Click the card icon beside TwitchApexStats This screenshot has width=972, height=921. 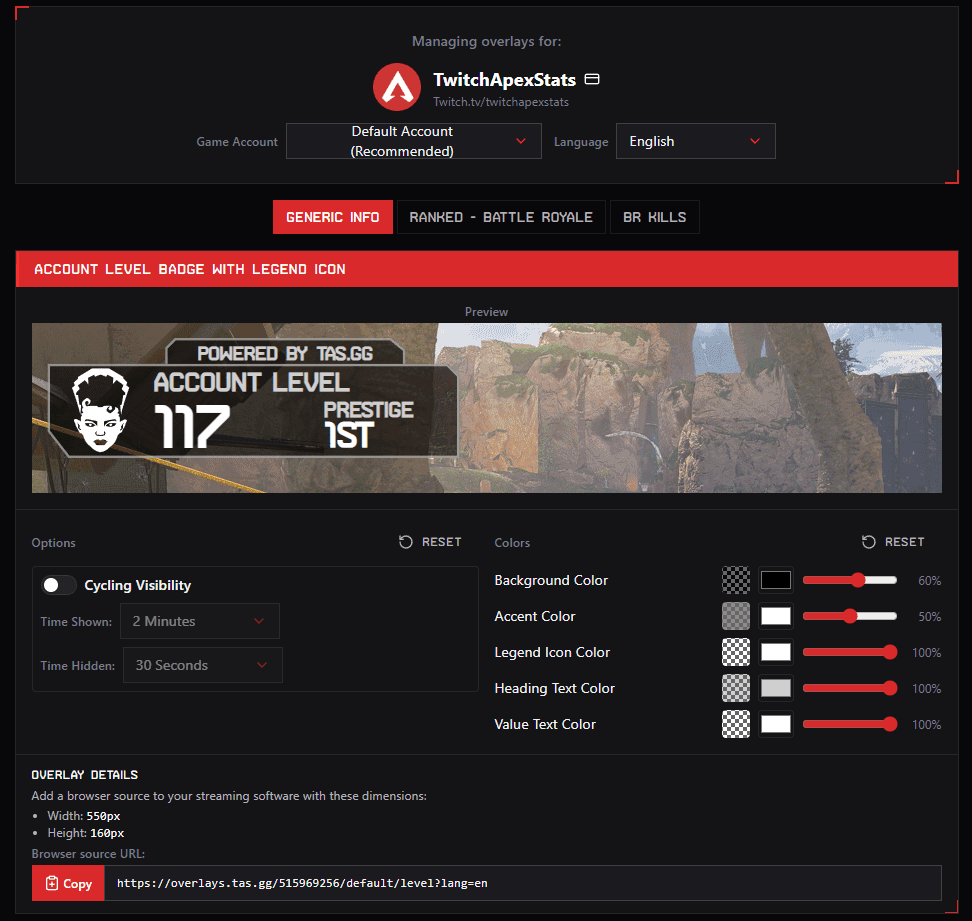pyautogui.click(x=592, y=79)
